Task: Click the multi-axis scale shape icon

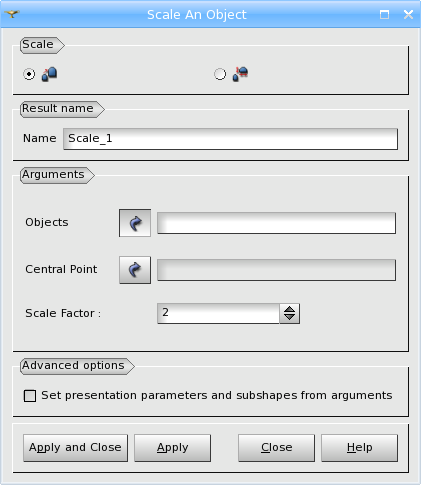Action: [240, 74]
